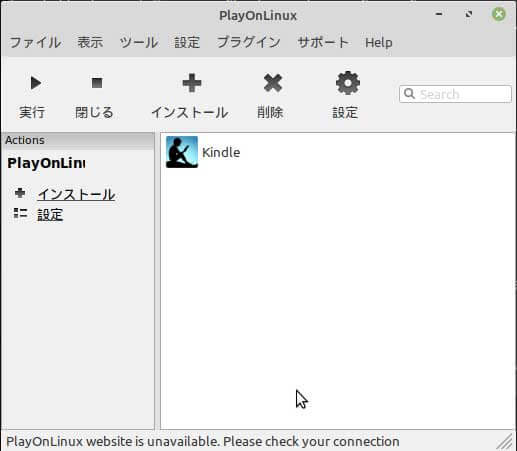517x451 pixels.
Task: Click the Actions panel header
Action: point(78,140)
